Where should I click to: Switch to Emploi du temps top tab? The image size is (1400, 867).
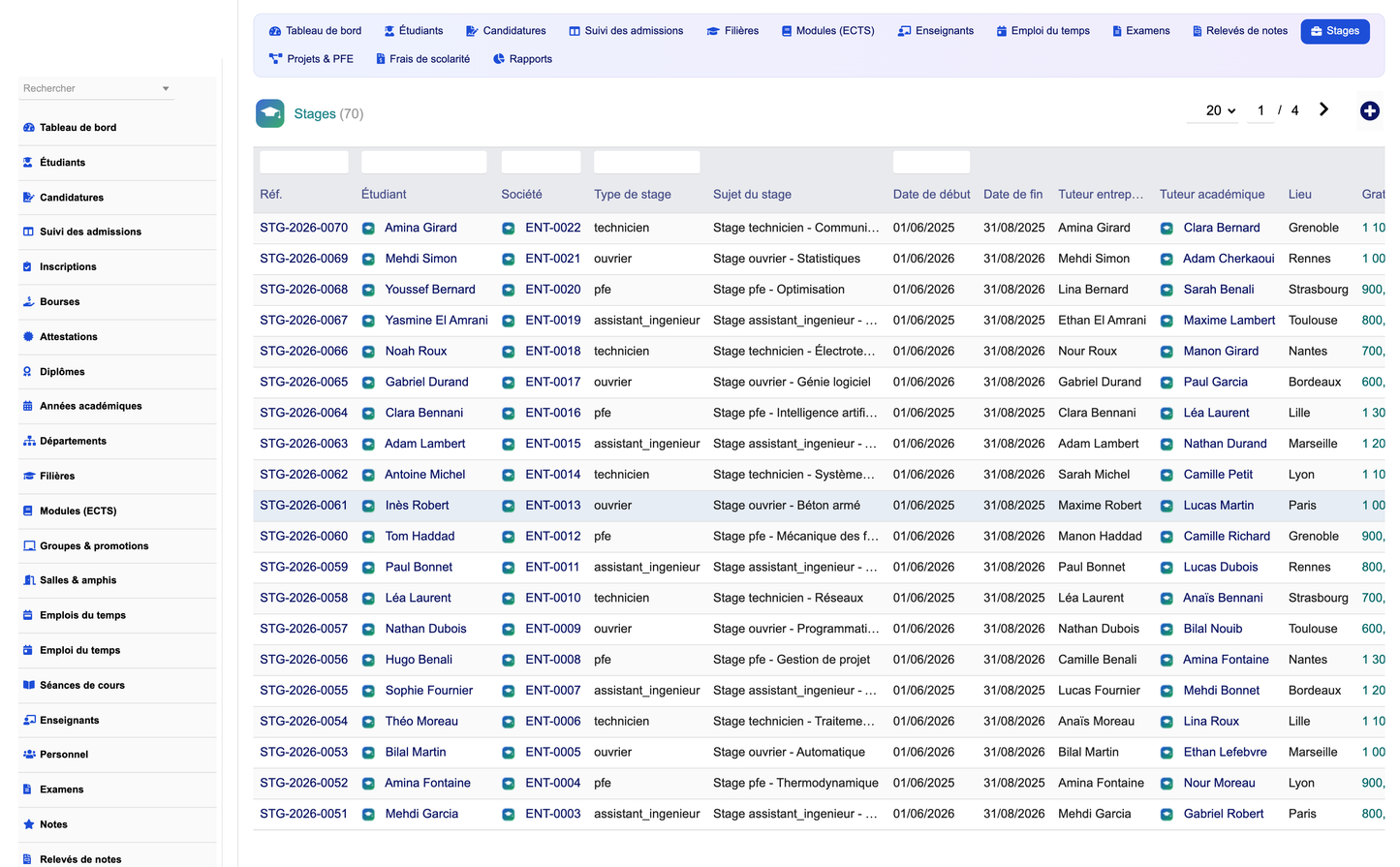click(x=1042, y=31)
